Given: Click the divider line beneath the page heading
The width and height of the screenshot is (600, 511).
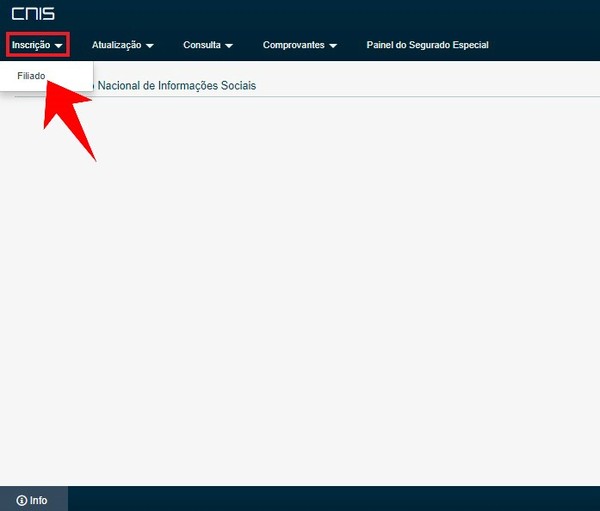Looking at the screenshot, I should click(307, 96).
